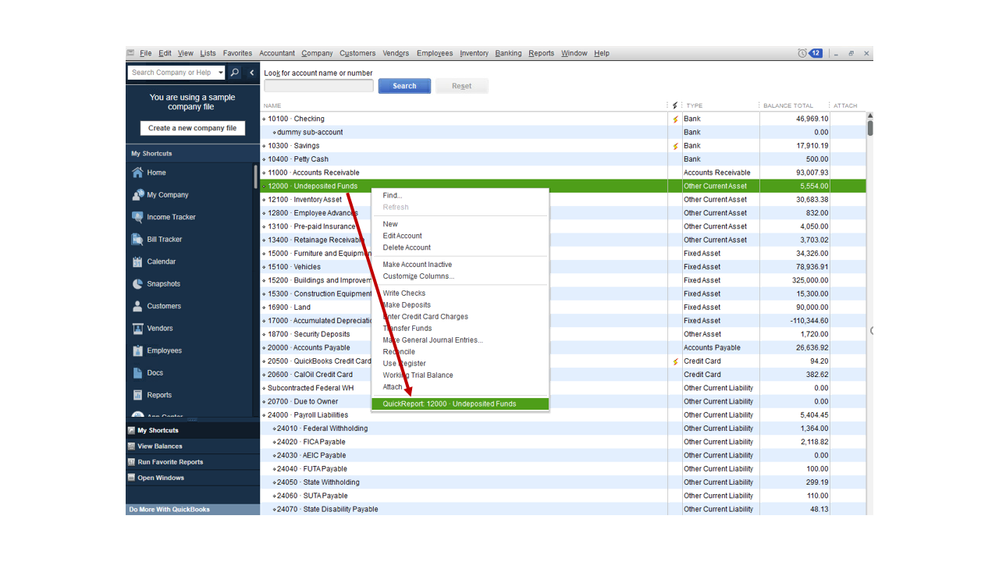Viewport: 999px width, 562px height.
Task: Open the Lists menu
Action: point(208,54)
